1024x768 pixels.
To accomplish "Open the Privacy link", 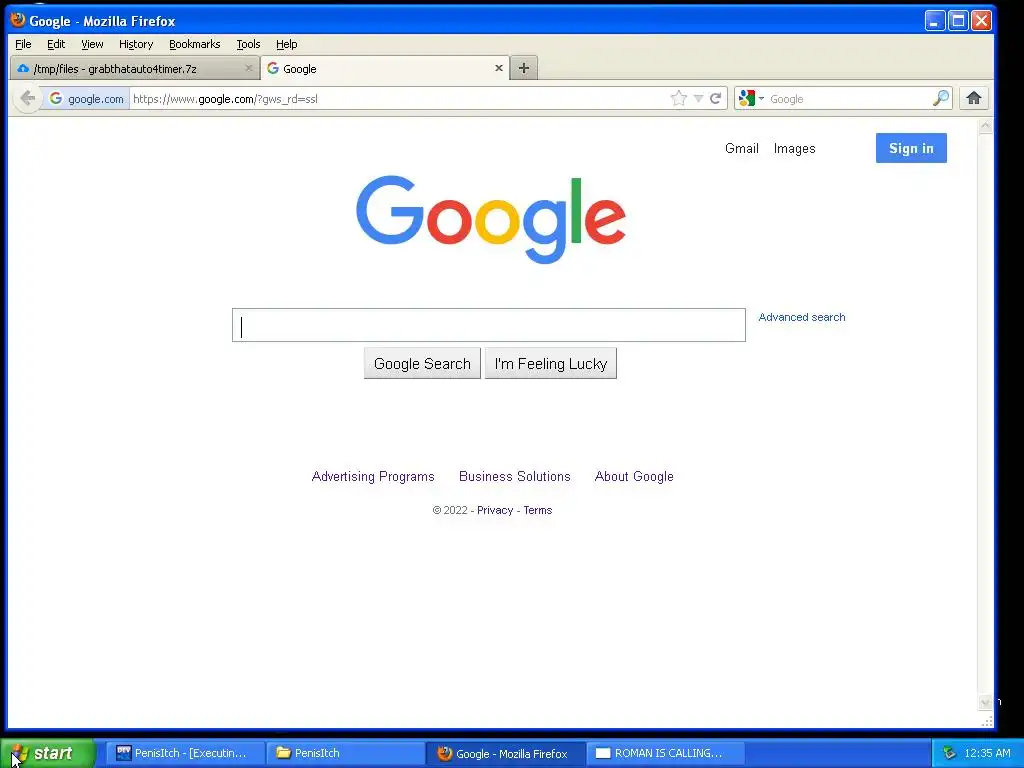I will [495, 510].
